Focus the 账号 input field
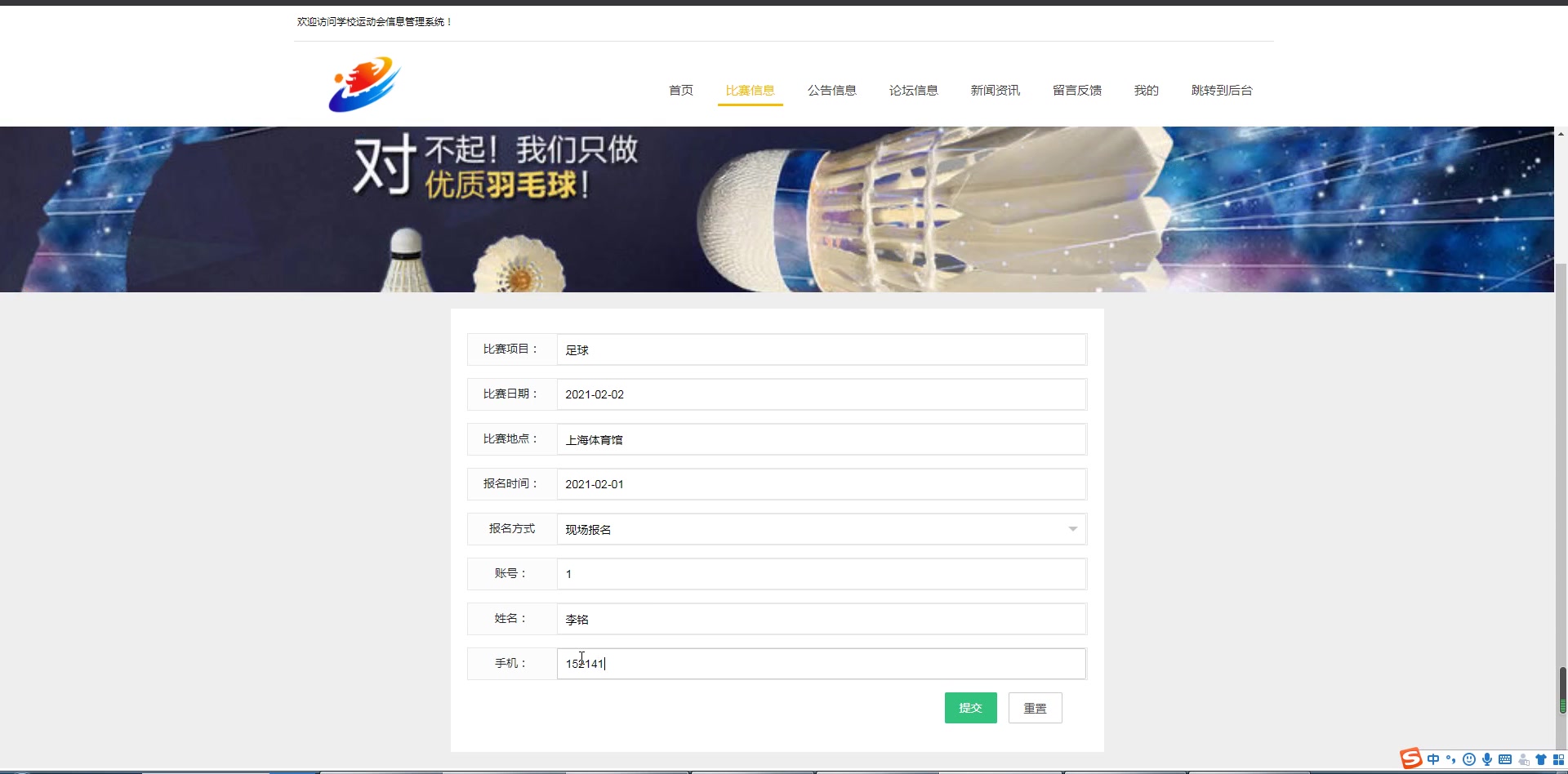Image resolution: width=1568 pixels, height=774 pixels. (x=822, y=574)
